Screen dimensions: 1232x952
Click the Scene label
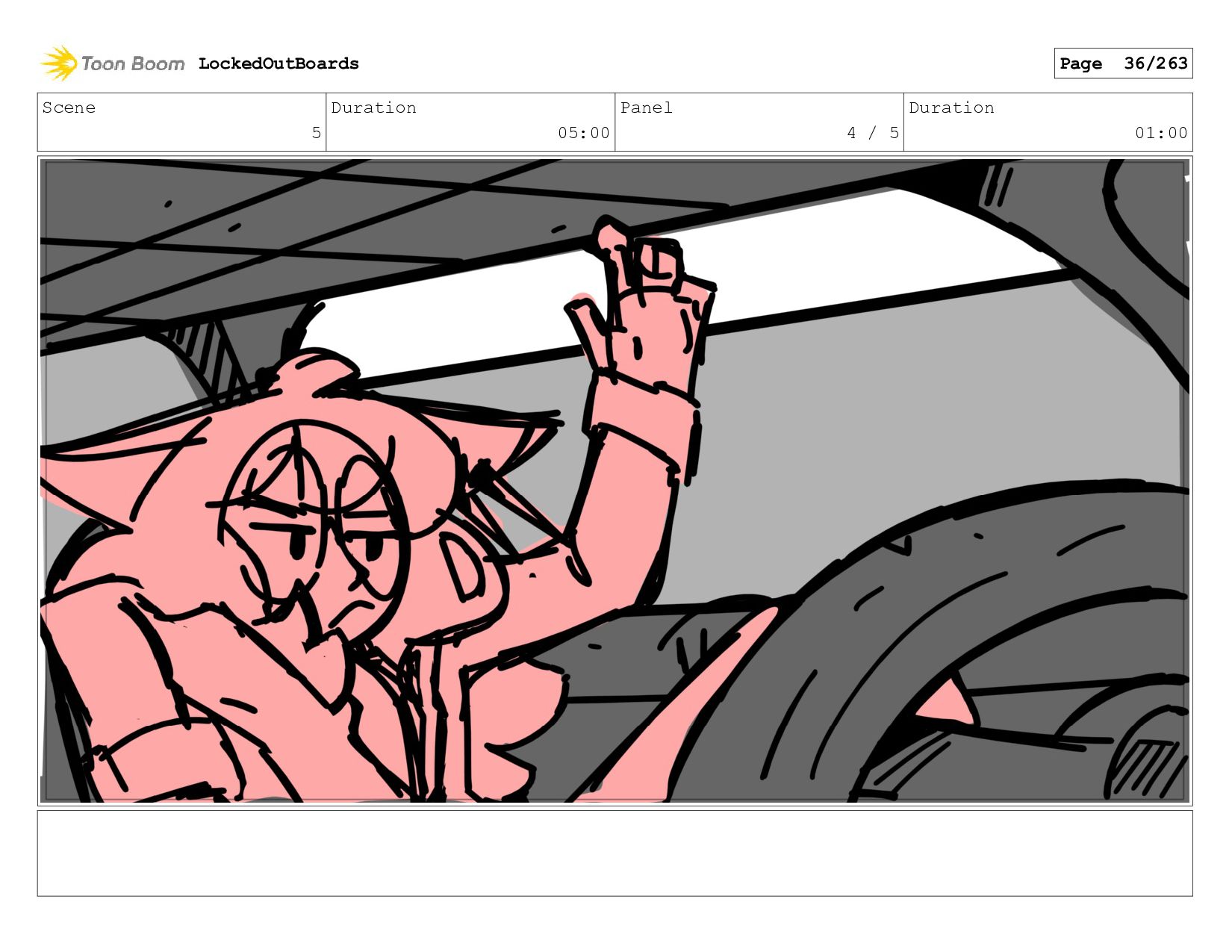tap(69, 108)
